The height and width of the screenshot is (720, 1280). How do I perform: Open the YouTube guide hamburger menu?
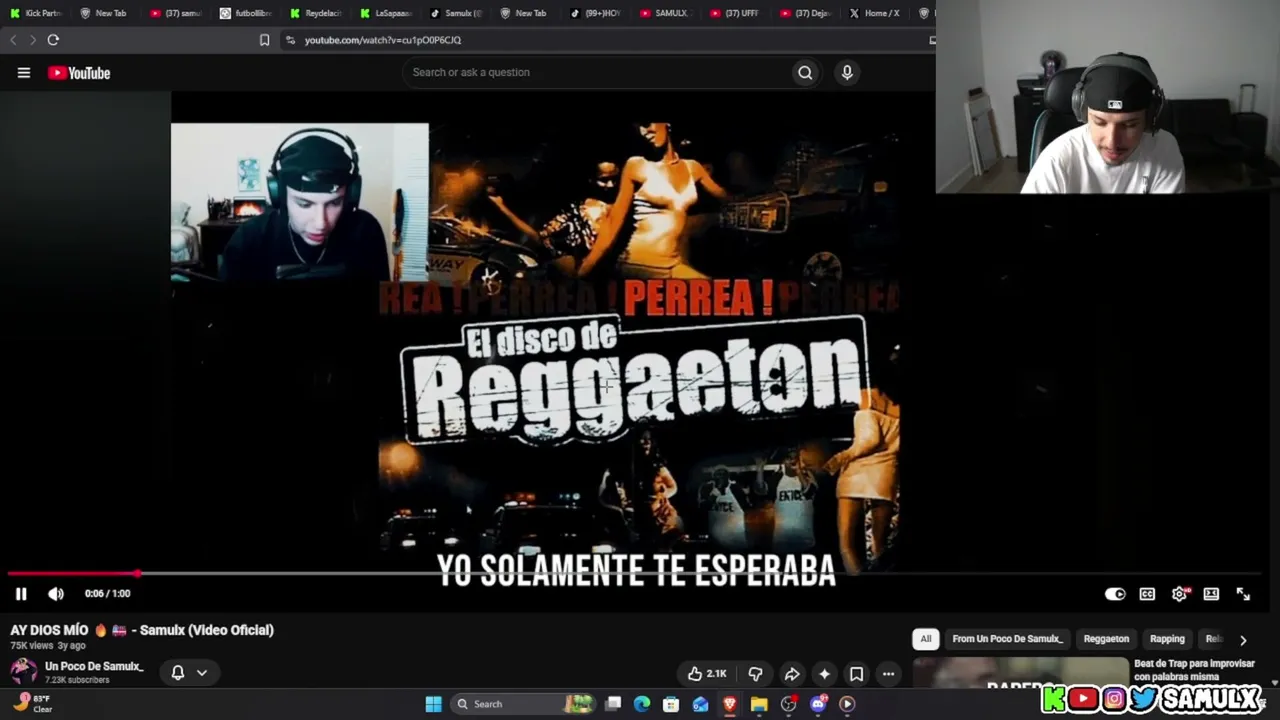point(24,73)
